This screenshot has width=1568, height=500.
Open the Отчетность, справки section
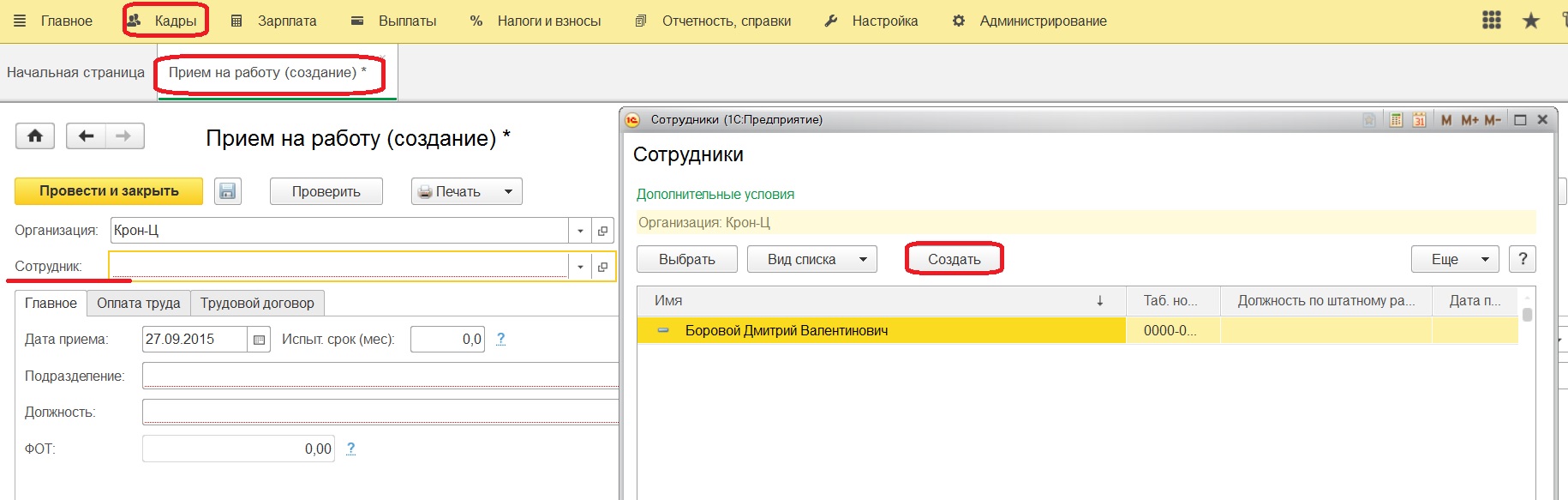point(713,21)
